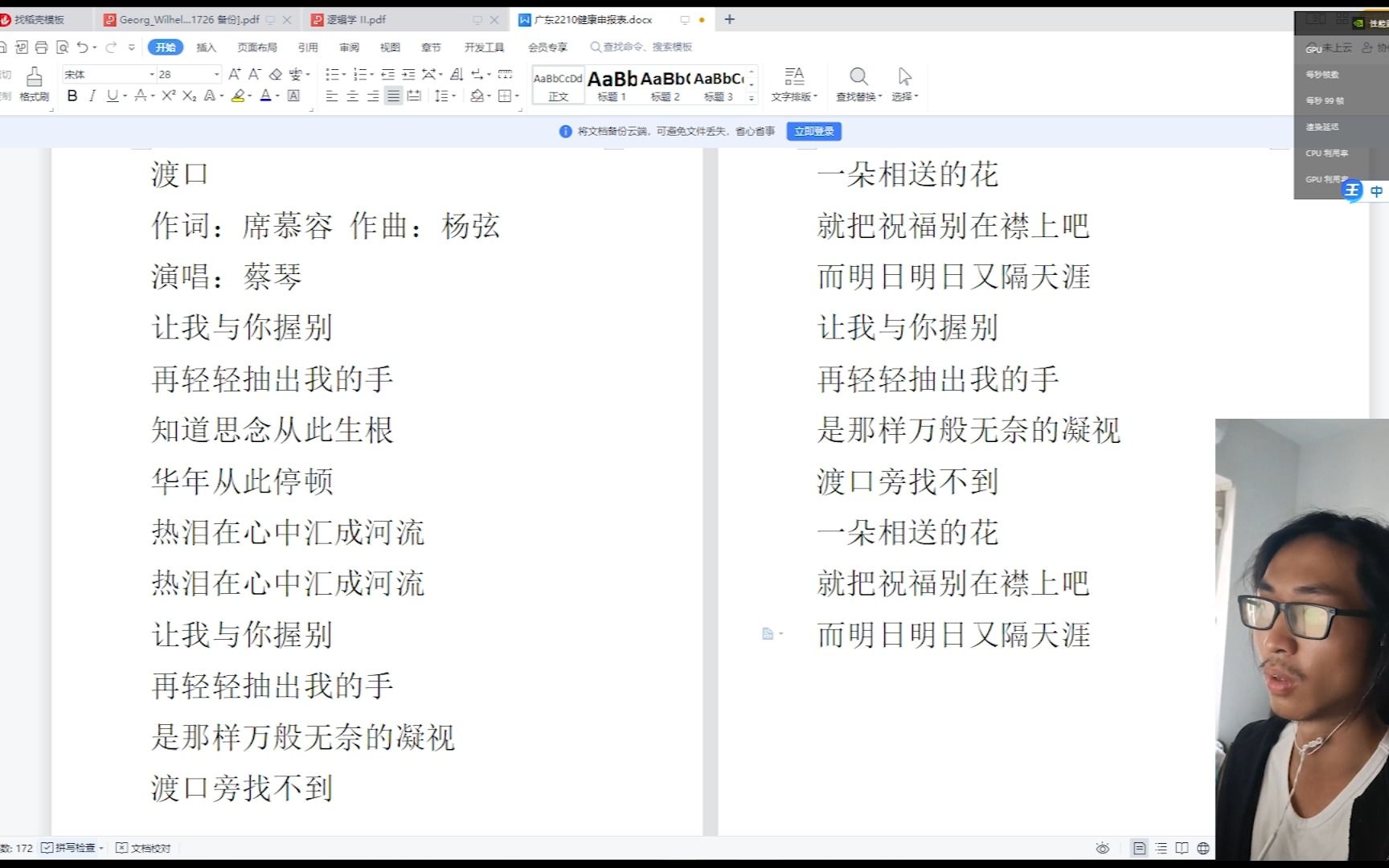Click the title line 渡口 in document

pos(180,174)
